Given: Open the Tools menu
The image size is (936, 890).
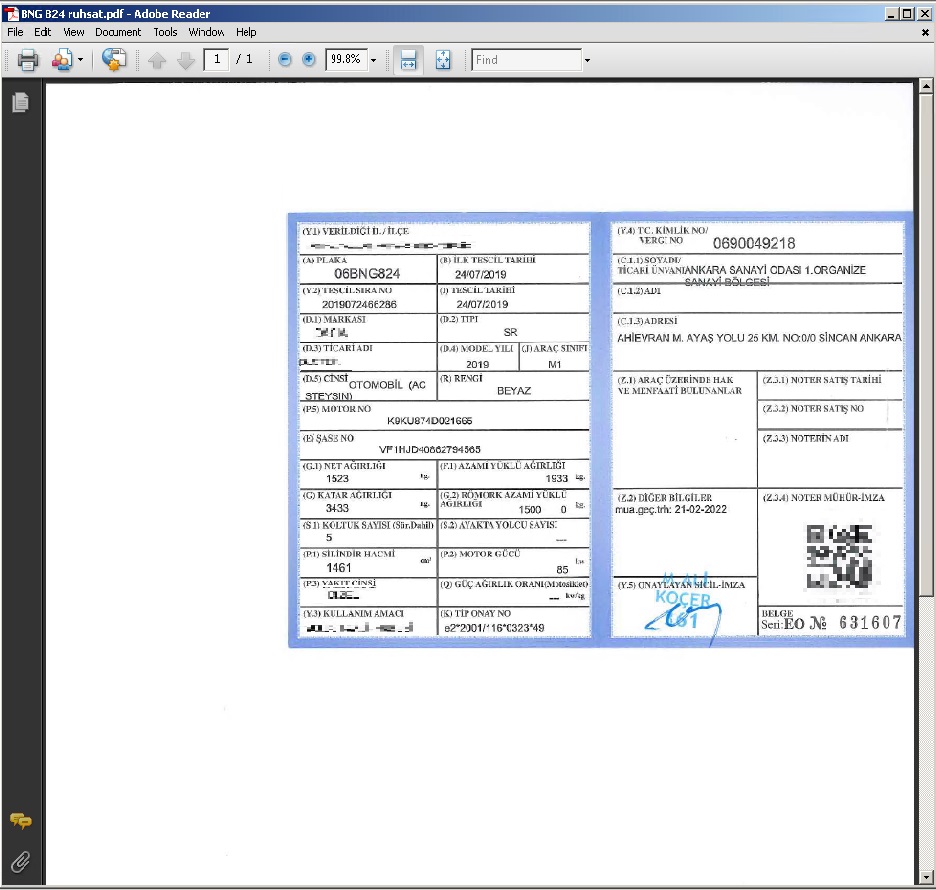Looking at the screenshot, I should [165, 32].
